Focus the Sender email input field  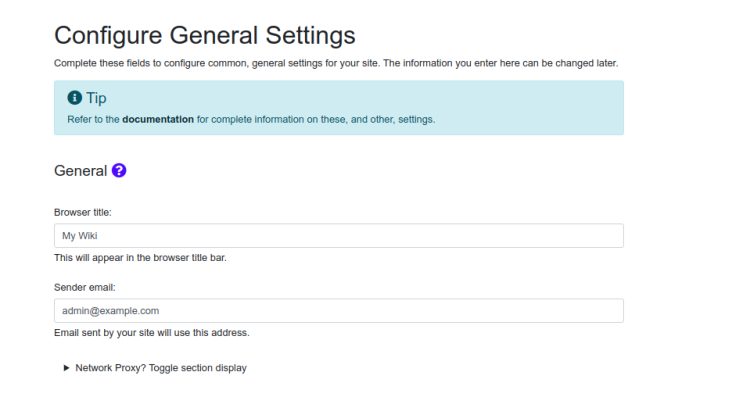(x=339, y=310)
